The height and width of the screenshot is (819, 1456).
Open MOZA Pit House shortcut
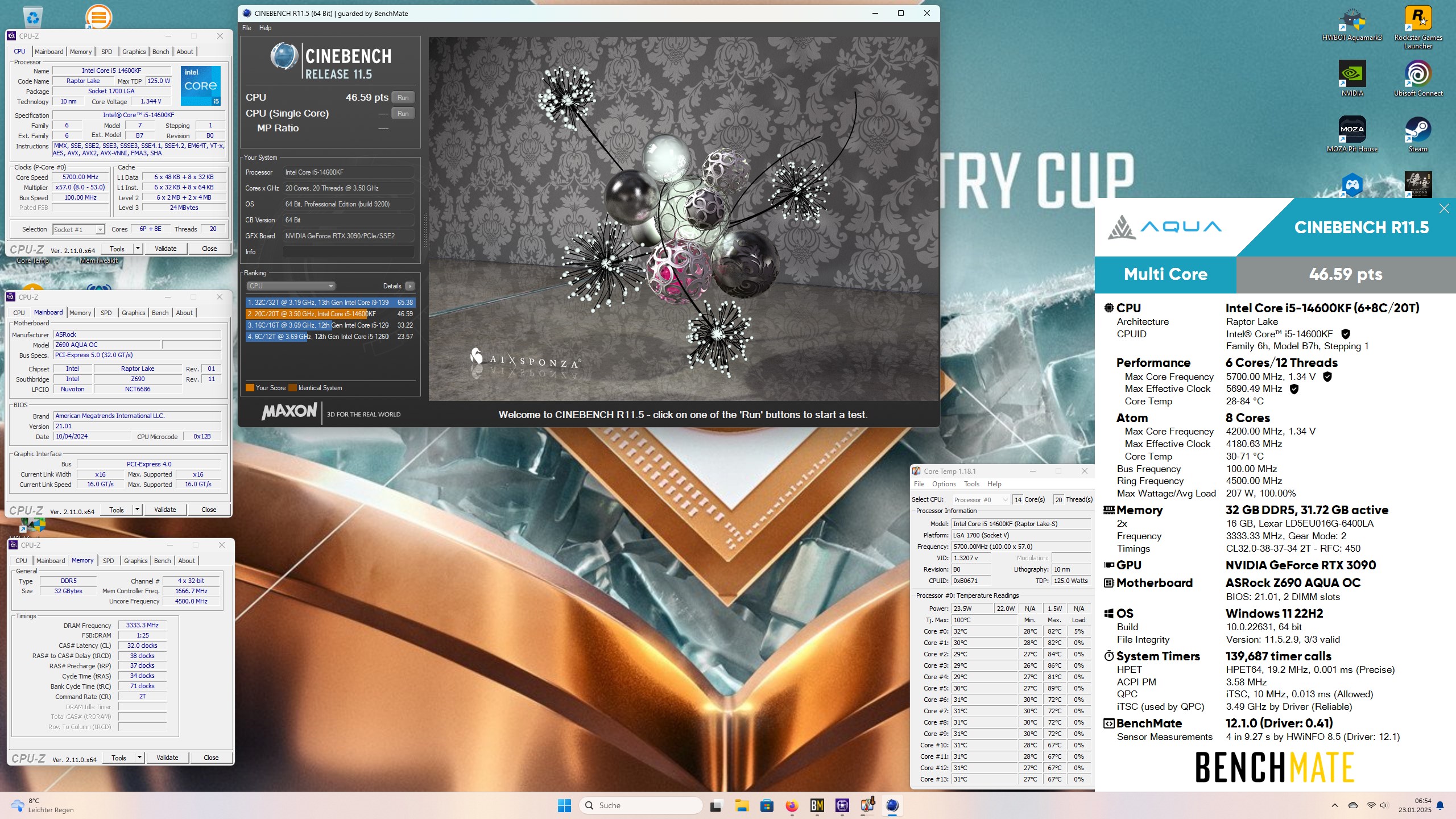[1352, 134]
